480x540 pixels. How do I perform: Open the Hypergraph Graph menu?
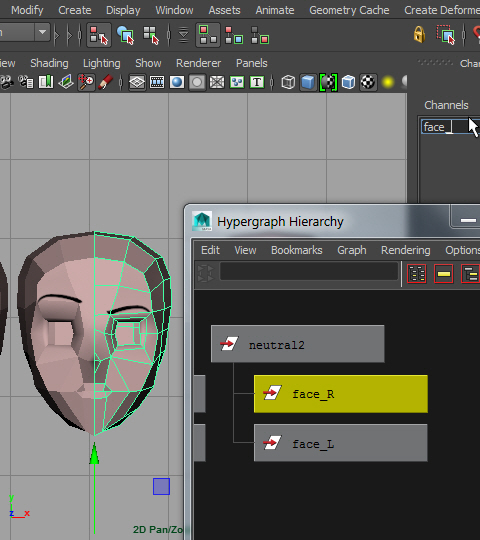point(352,250)
